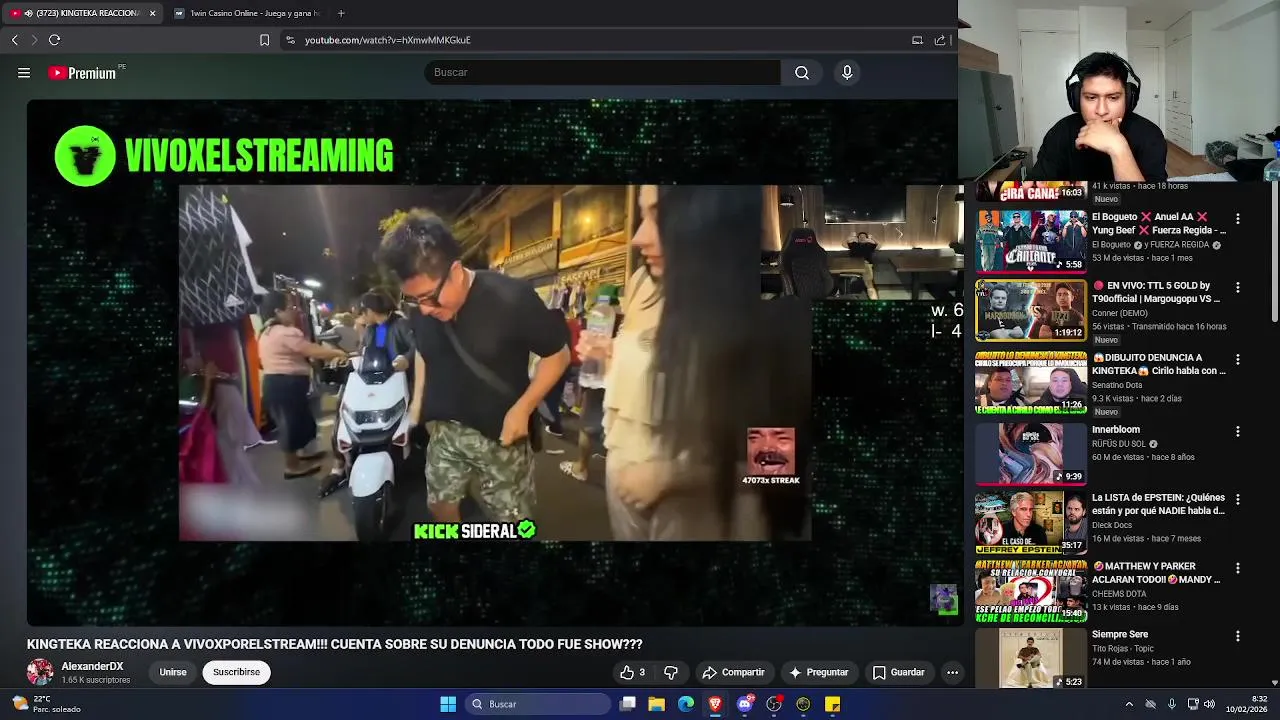The image size is (1280, 720).
Task: Open picture-in-picture icon in address bar
Action: (x=917, y=40)
